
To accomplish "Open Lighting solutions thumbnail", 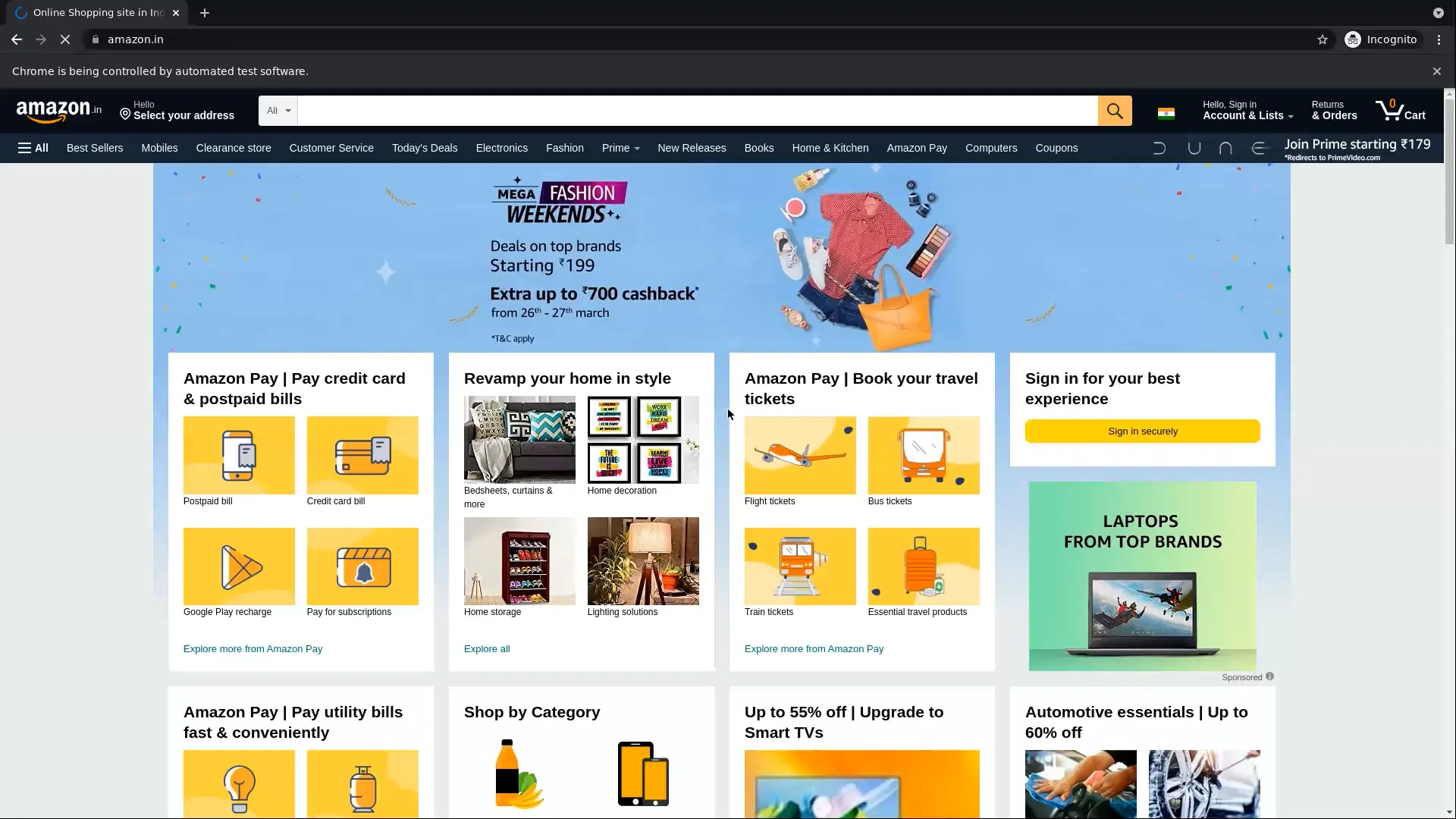I will coord(643,561).
